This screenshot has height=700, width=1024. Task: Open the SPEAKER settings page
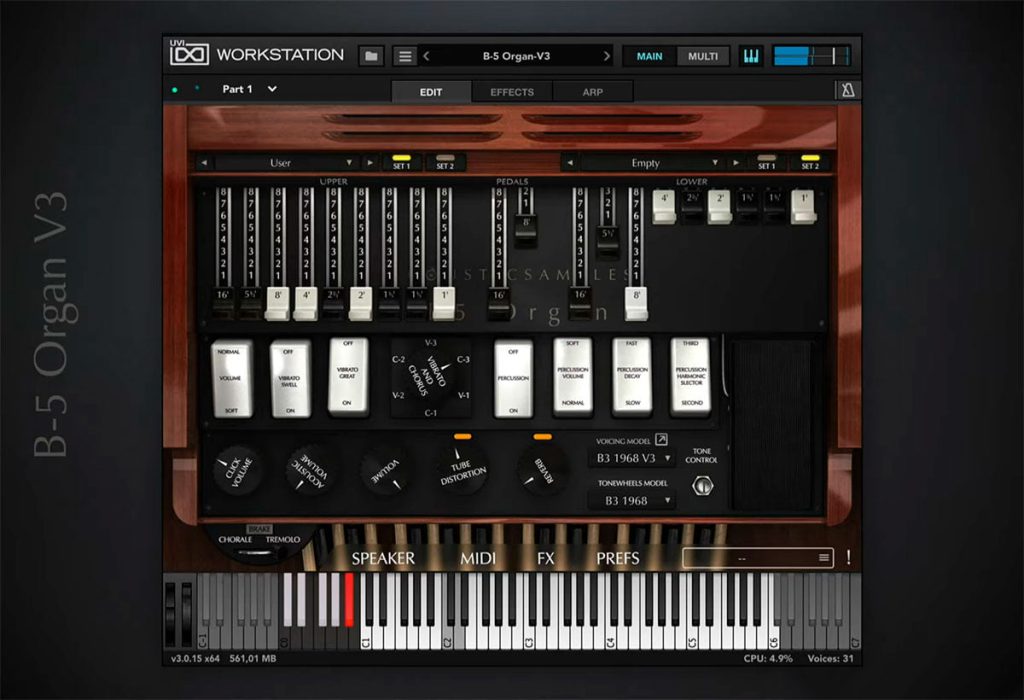pos(383,558)
